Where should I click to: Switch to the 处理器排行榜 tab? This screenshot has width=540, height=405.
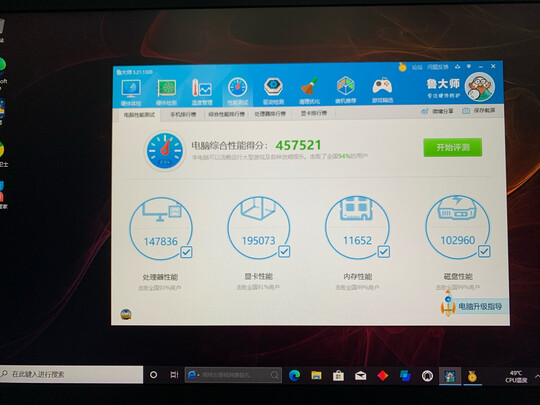click(x=270, y=113)
